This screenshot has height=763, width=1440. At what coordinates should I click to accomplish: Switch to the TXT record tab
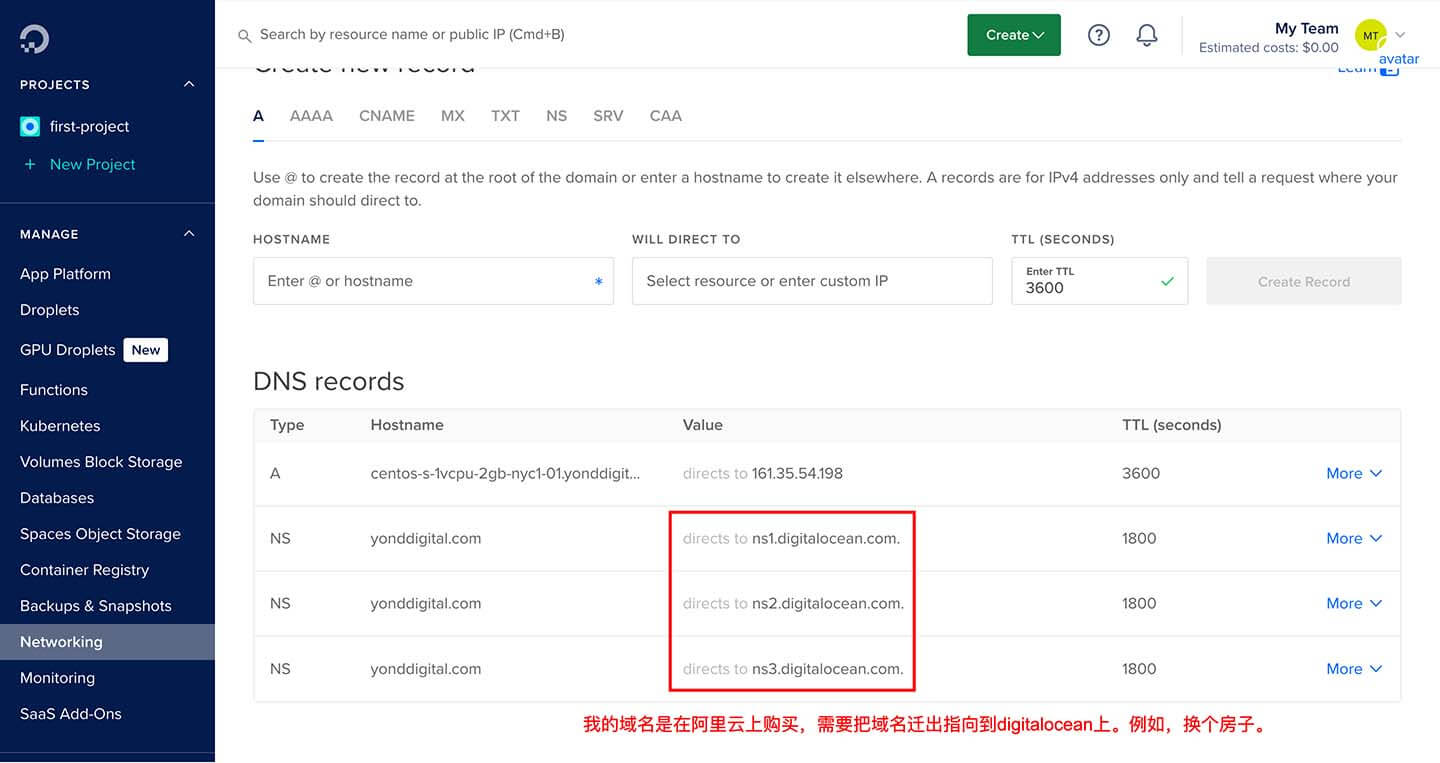[x=505, y=116]
